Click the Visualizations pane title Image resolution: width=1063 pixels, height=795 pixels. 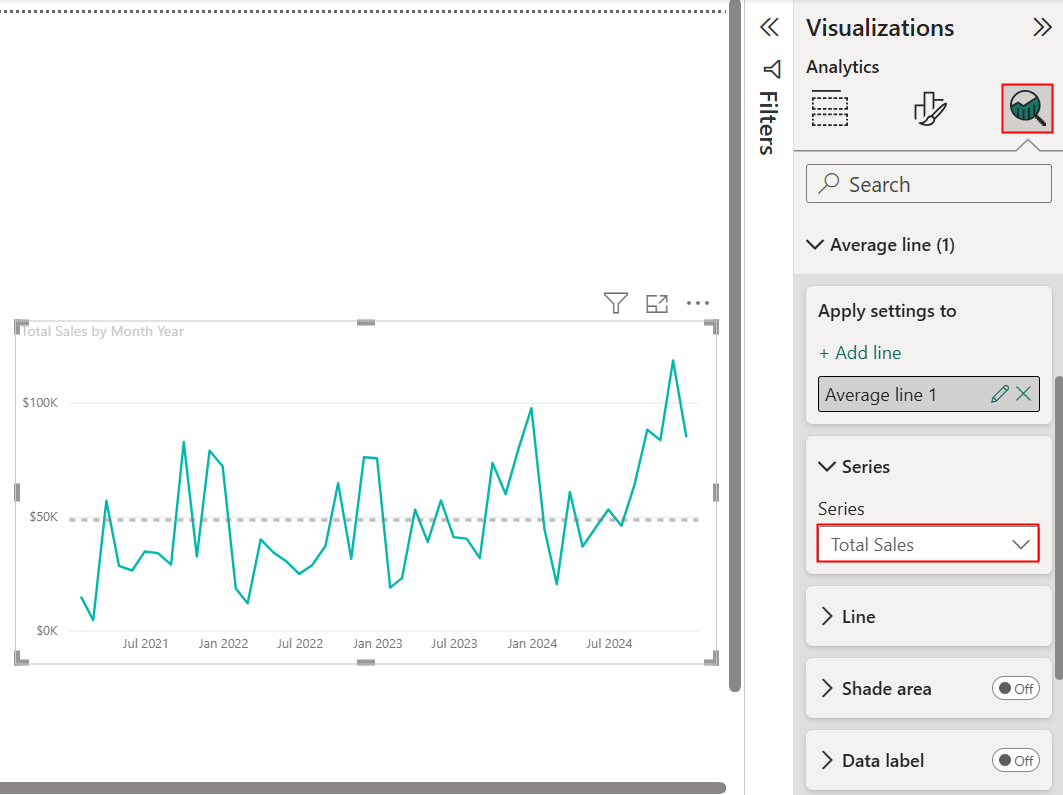click(880, 28)
